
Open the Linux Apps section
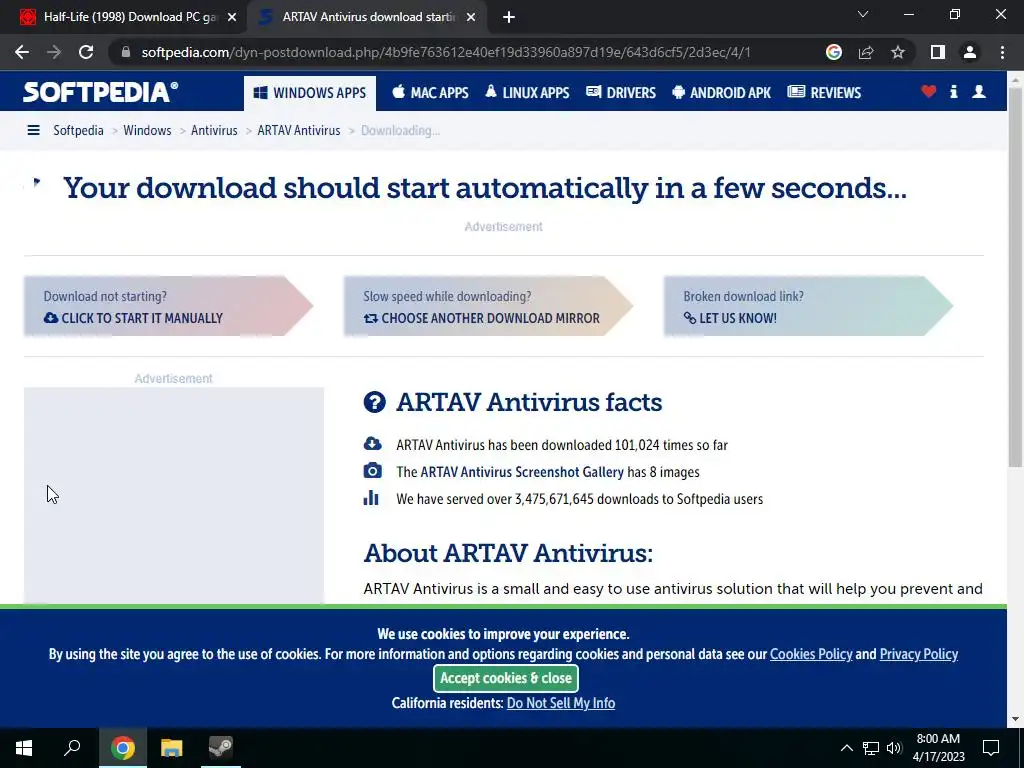(x=527, y=93)
